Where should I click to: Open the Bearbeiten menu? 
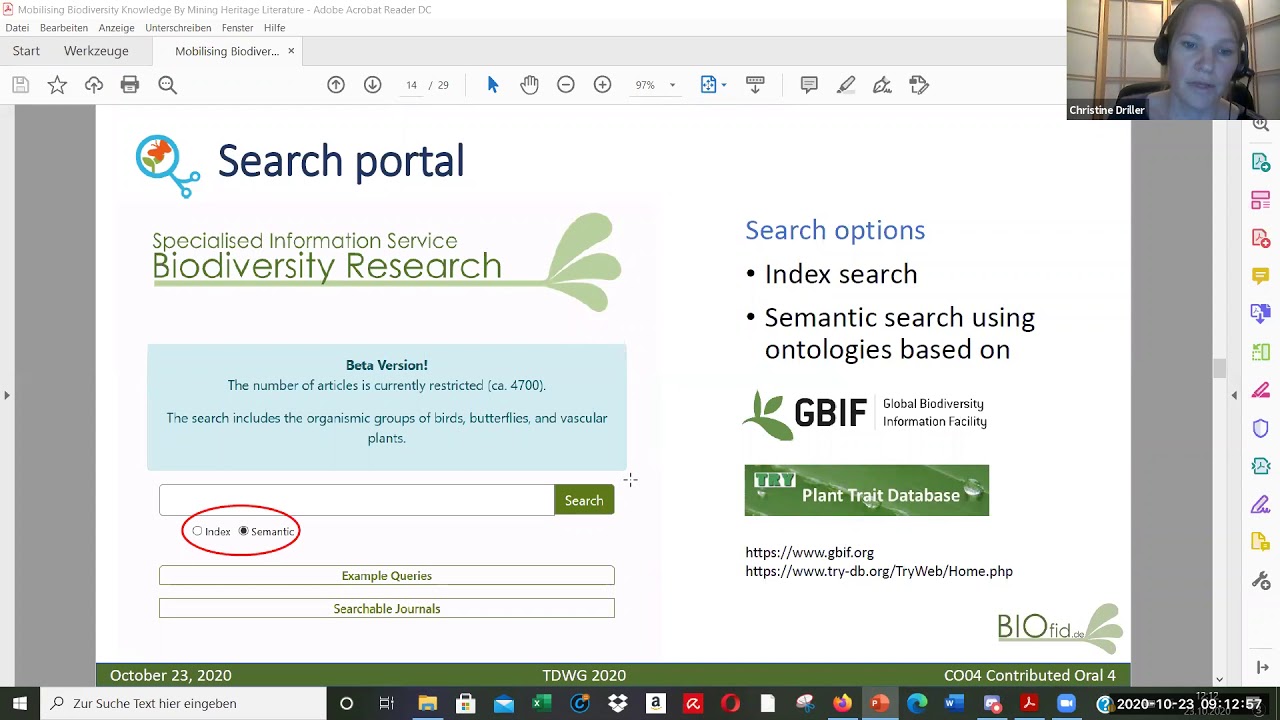click(x=64, y=28)
